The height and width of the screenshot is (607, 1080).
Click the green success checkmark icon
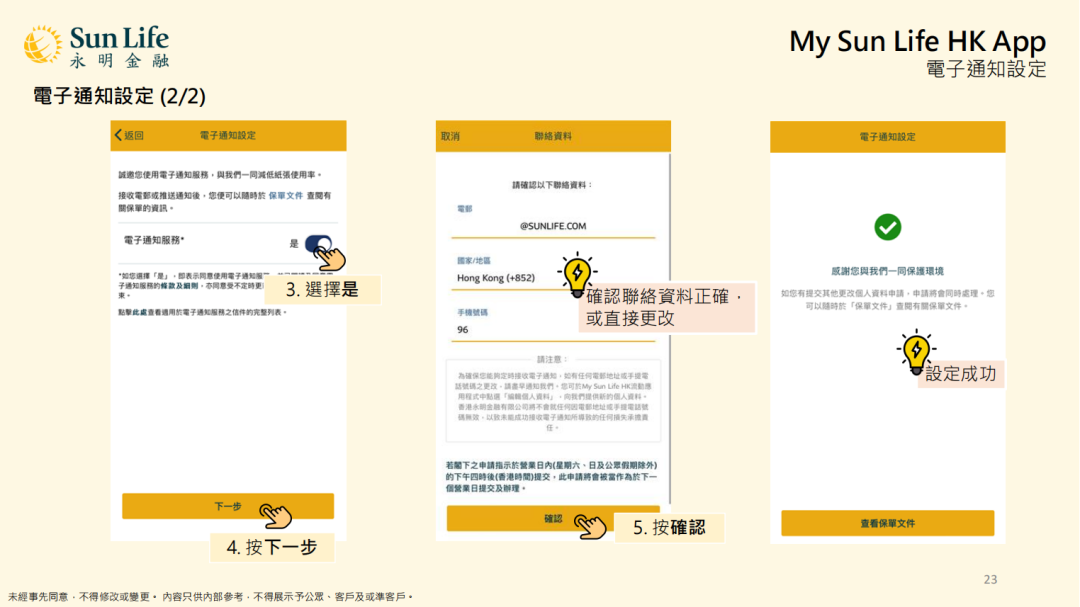point(887,227)
